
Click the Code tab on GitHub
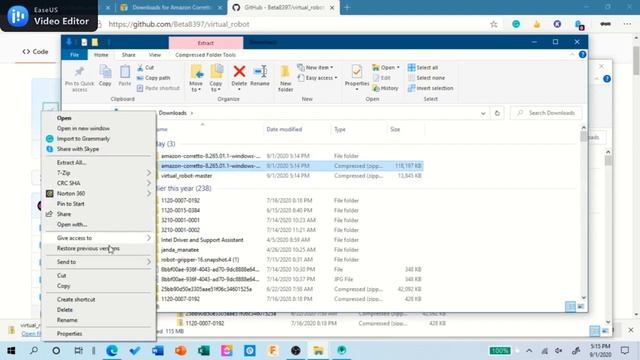click(x=36, y=52)
